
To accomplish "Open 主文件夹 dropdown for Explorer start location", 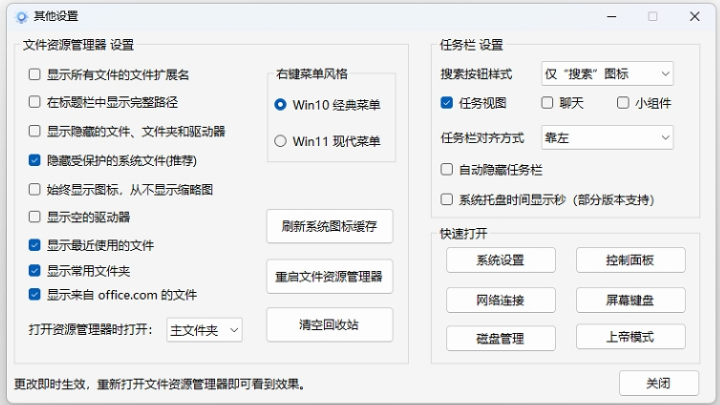I will (205, 330).
